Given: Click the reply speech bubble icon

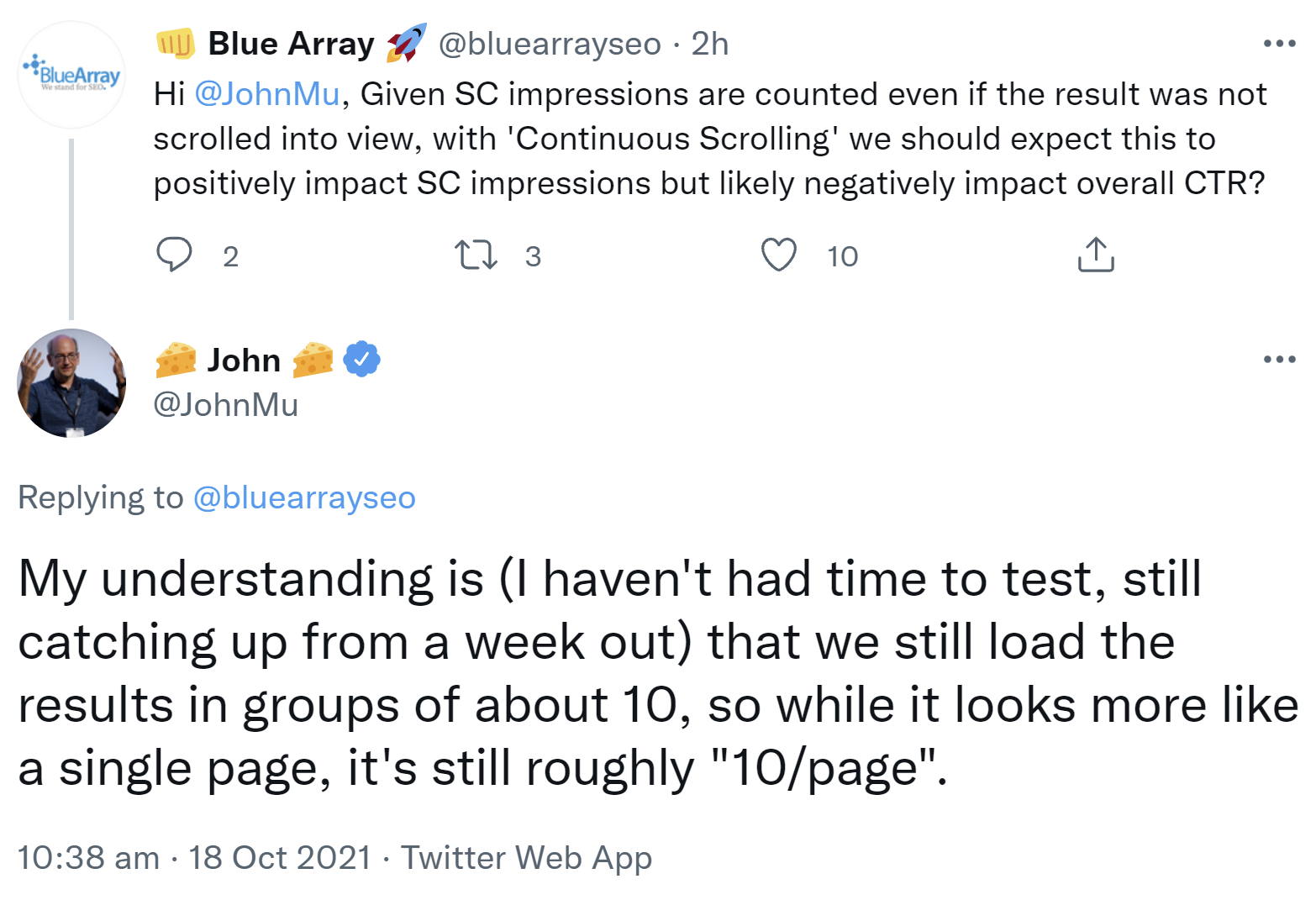Looking at the screenshot, I should click(174, 255).
